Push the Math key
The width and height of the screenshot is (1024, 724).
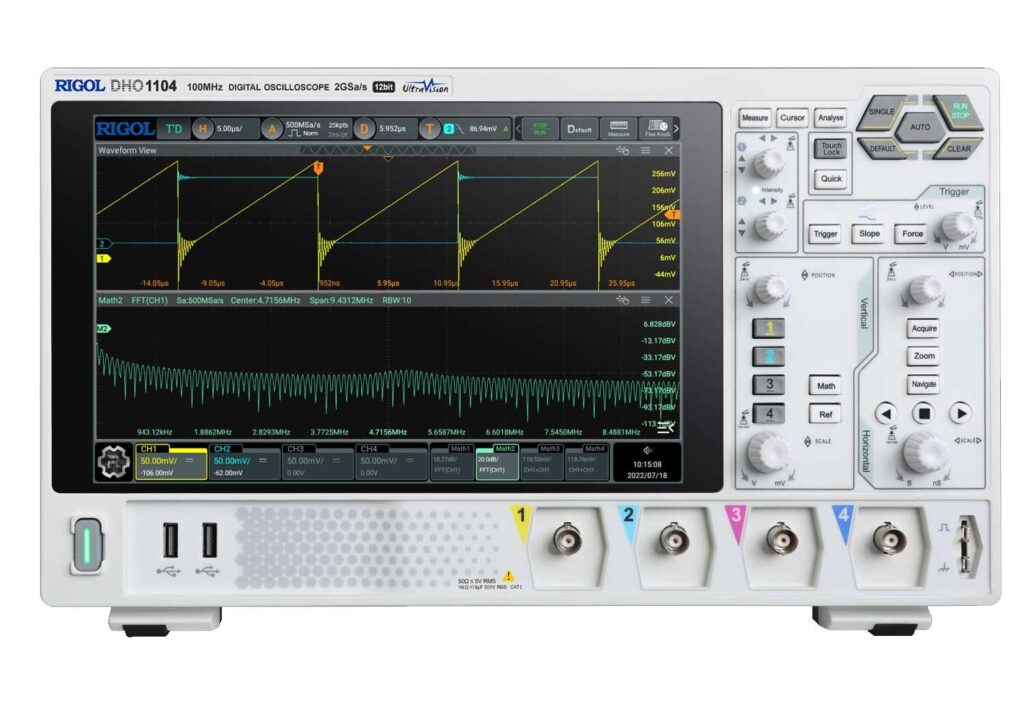[x=825, y=386]
